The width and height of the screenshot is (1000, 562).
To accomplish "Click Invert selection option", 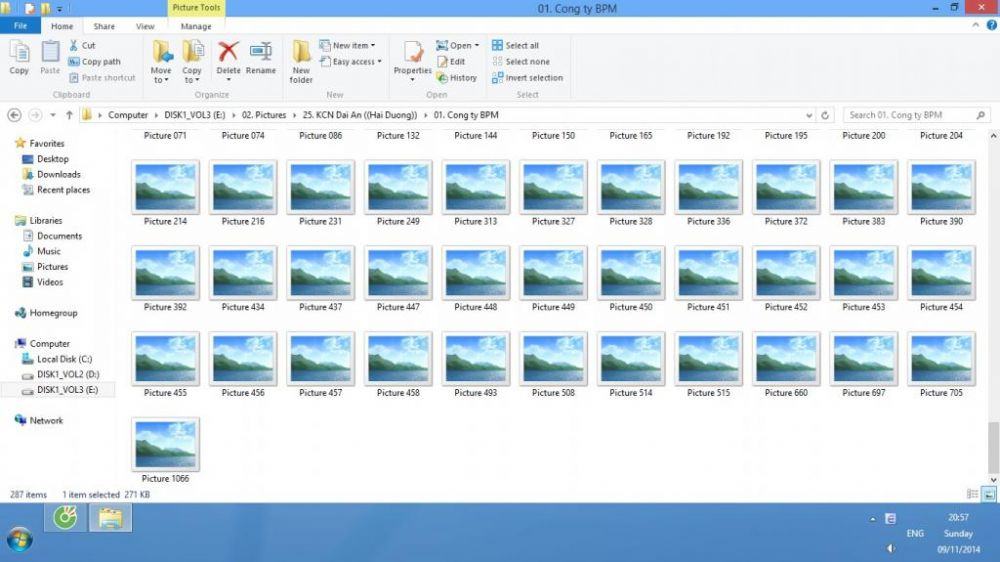I will (x=527, y=78).
